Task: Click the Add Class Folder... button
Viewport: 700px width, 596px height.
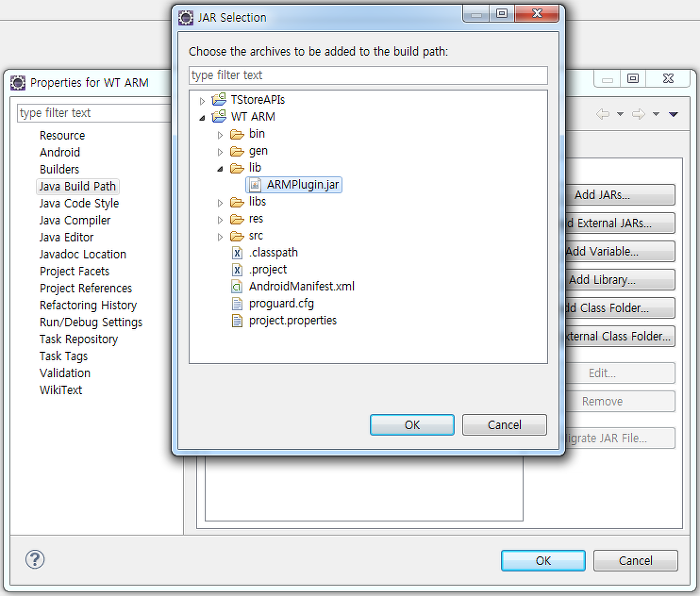Action: (621, 308)
